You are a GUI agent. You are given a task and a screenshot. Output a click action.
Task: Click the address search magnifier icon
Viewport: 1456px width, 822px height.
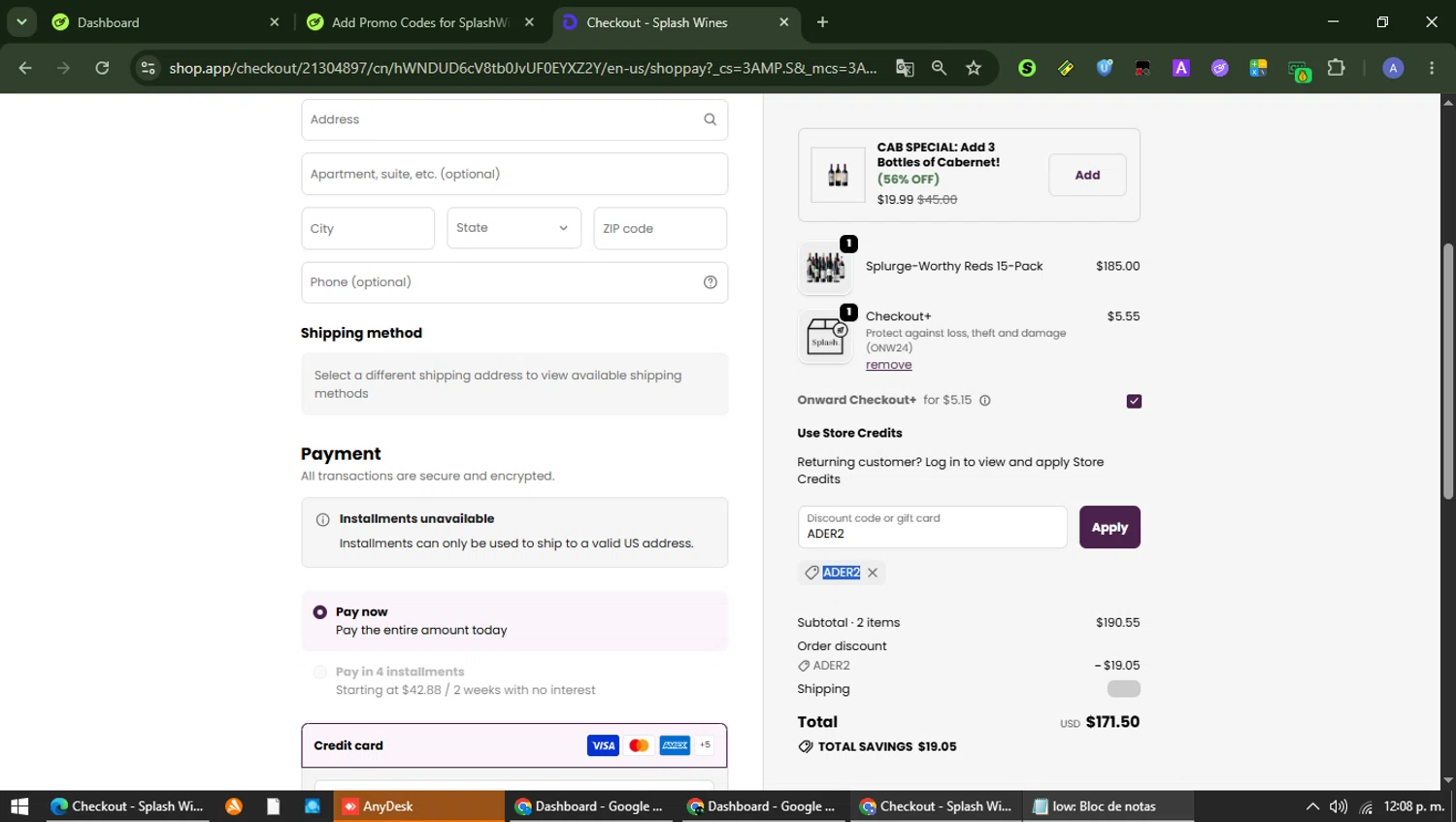[710, 119]
